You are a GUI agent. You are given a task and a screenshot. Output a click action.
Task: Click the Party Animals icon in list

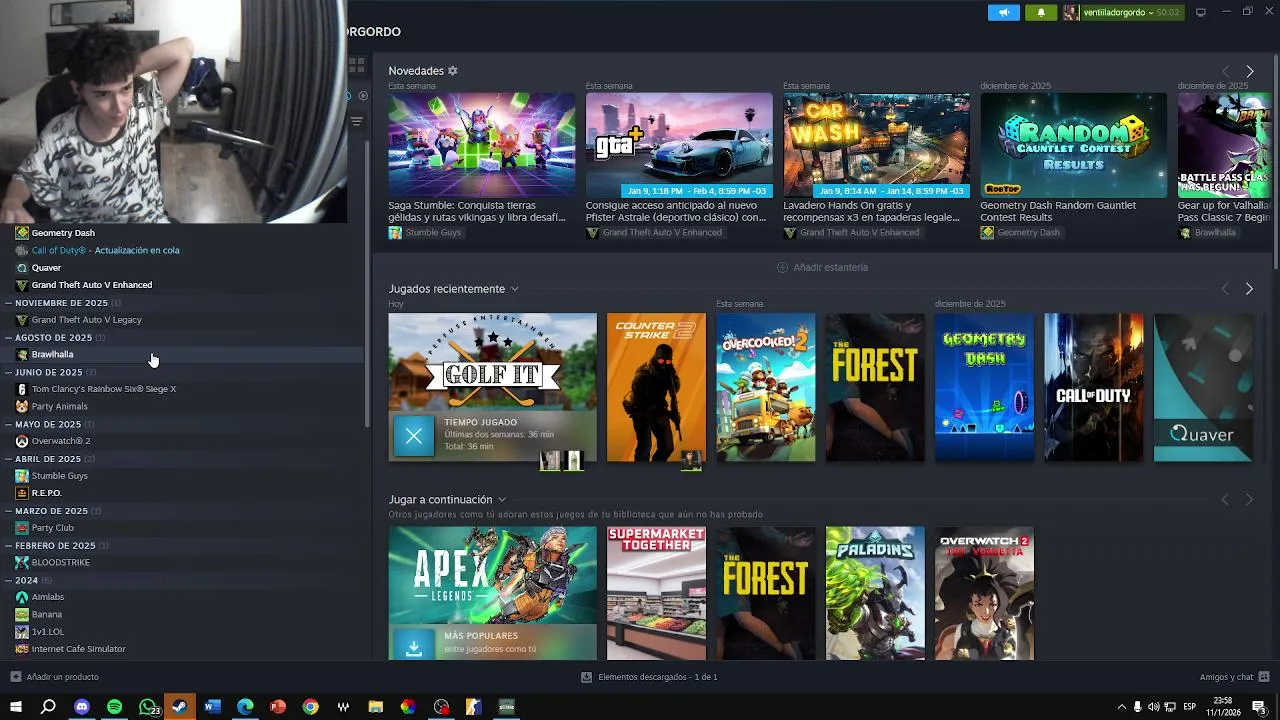pyautogui.click(x=22, y=406)
